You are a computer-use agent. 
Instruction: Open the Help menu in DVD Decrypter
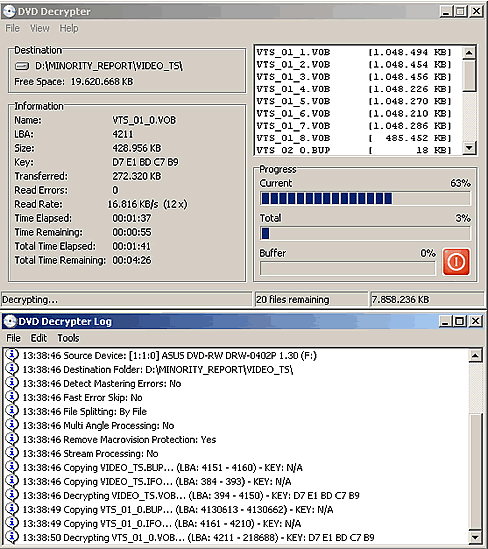pyautogui.click(x=69, y=28)
